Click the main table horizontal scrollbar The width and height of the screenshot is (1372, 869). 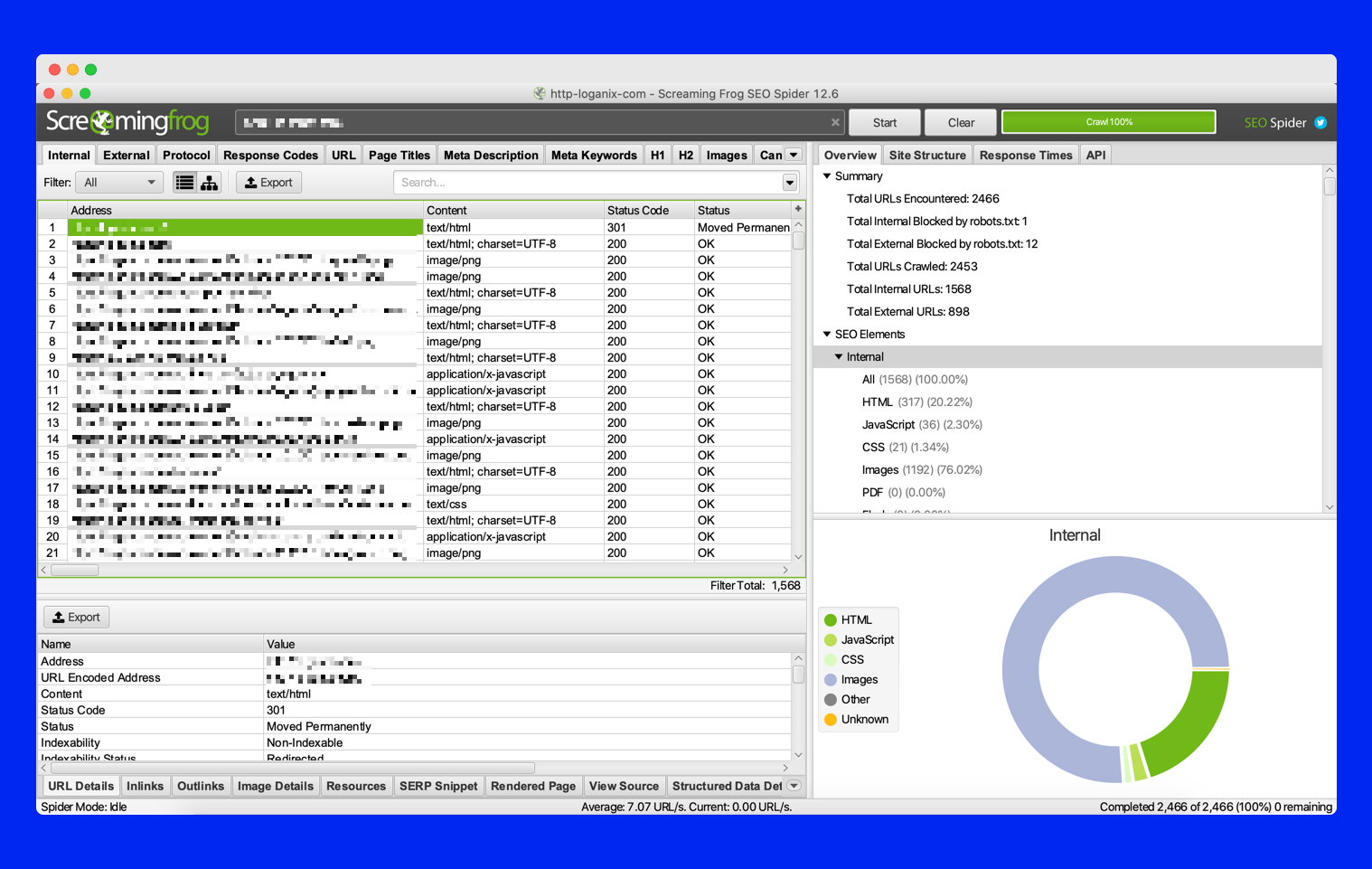(74, 570)
